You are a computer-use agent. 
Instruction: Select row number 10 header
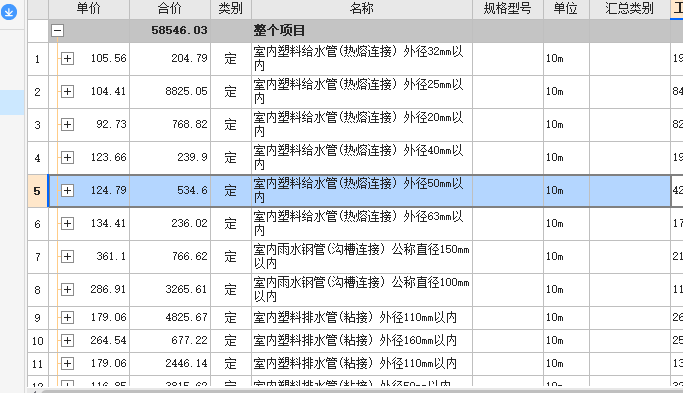coord(38,341)
